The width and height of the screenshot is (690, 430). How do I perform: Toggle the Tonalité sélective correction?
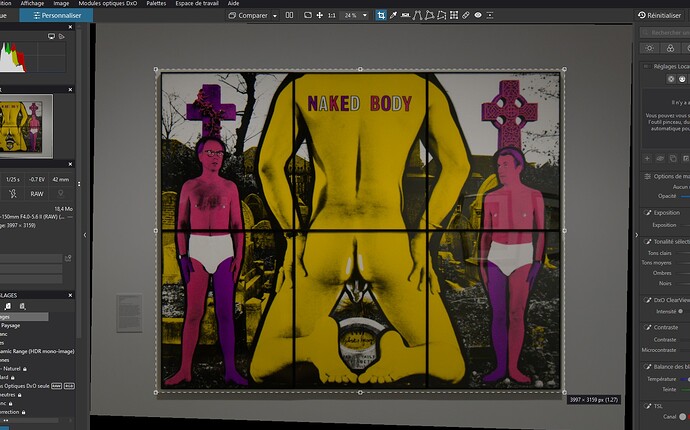647,242
